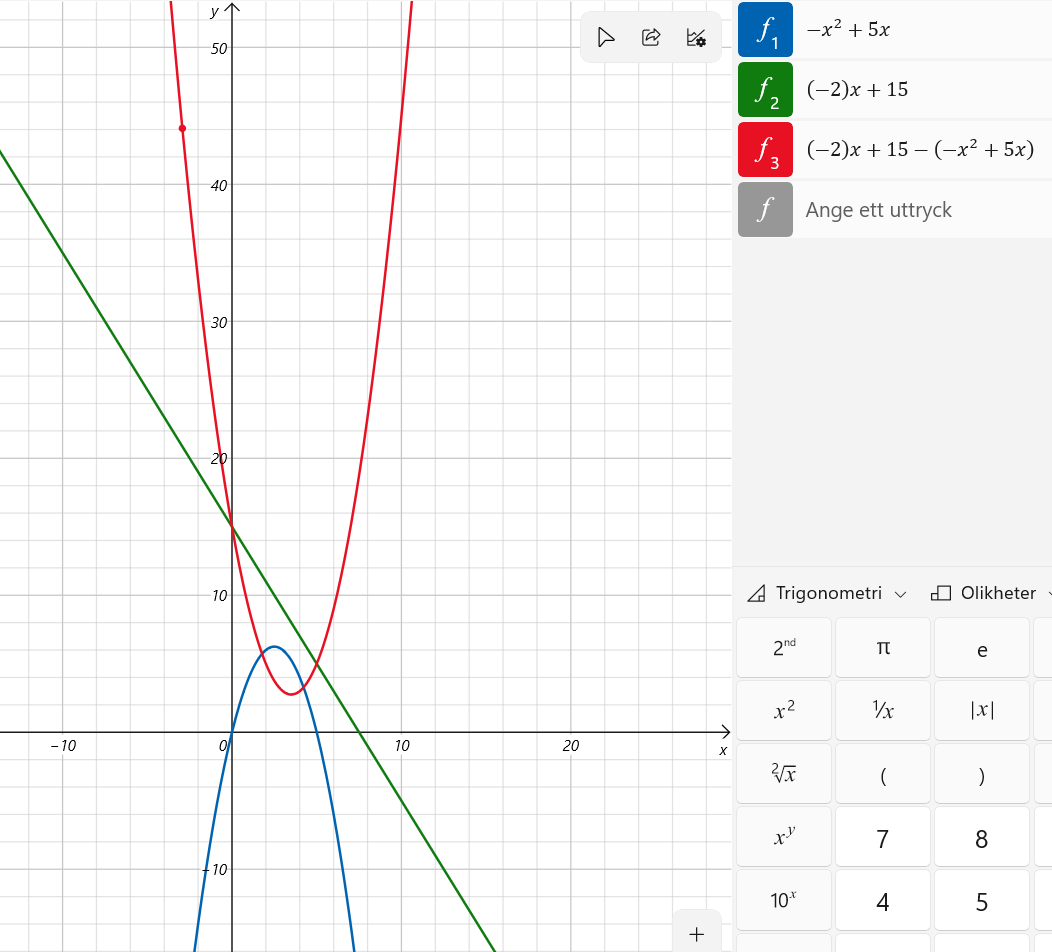1052x952 pixels.
Task: Click the red point on the f3 curve
Action: click(182, 128)
